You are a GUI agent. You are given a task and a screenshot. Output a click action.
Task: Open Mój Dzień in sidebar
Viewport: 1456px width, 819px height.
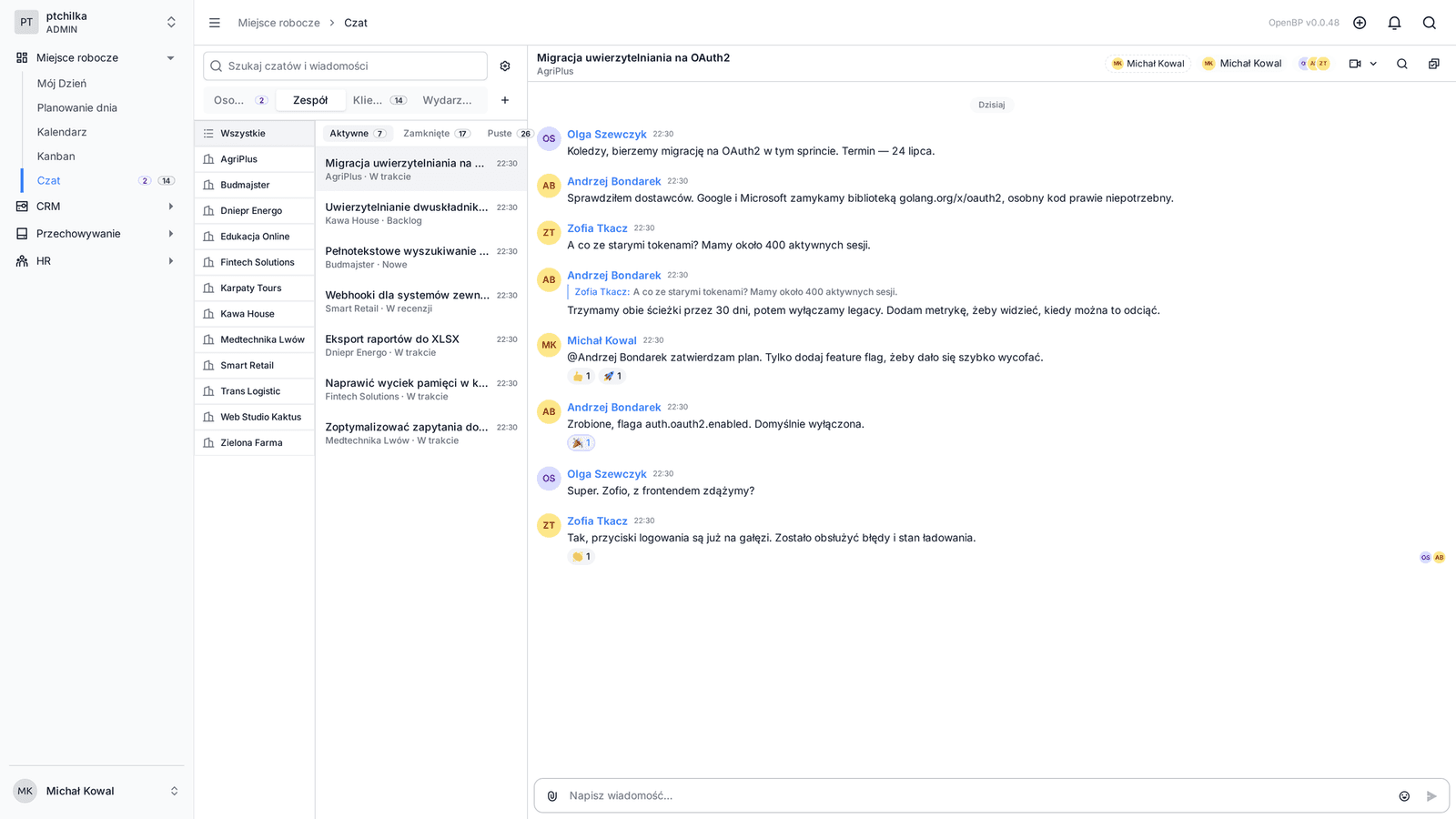[62, 84]
